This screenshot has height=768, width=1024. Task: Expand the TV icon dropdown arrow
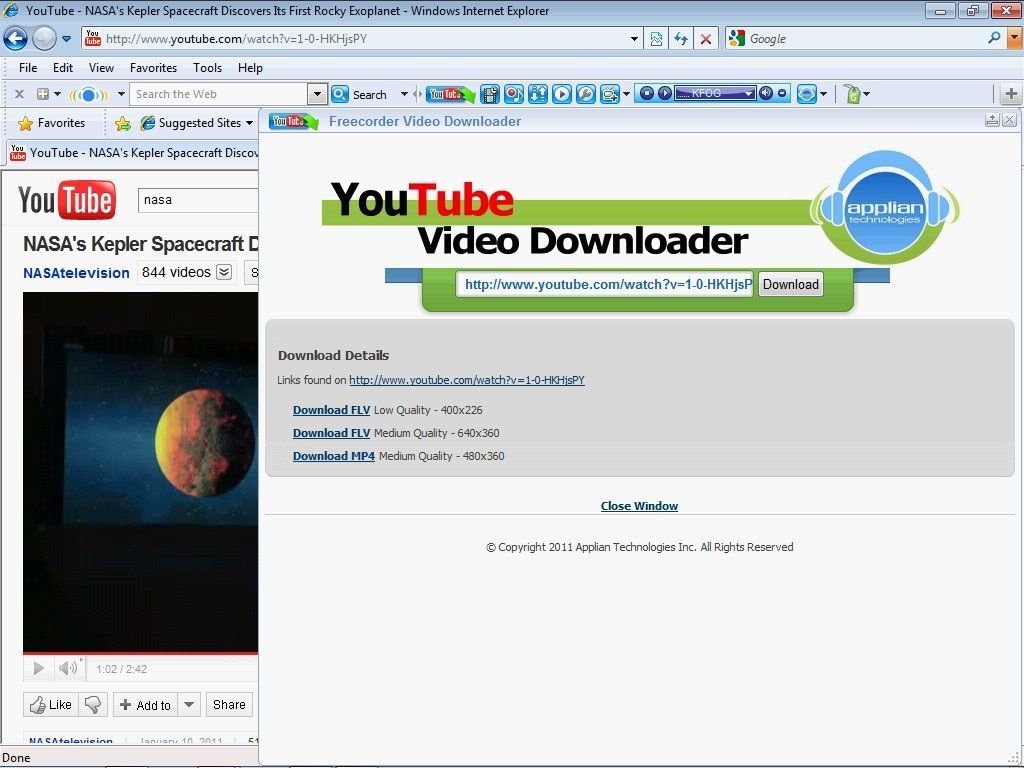click(x=626, y=94)
